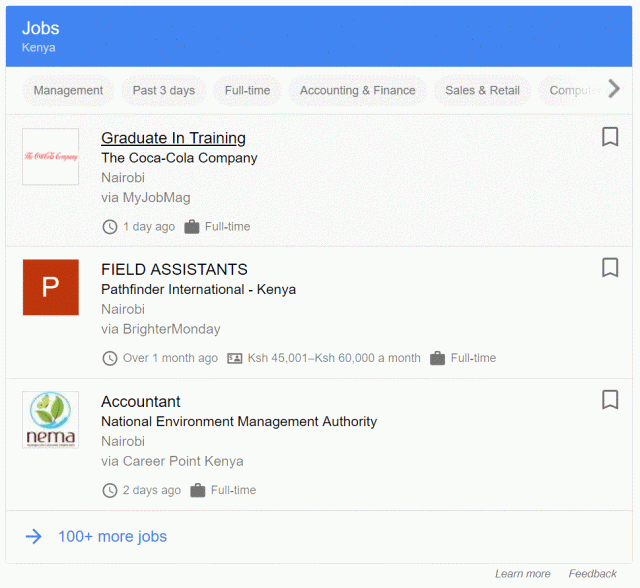Click the nema logo image
640x588 pixels.
(x=51, y=419)
